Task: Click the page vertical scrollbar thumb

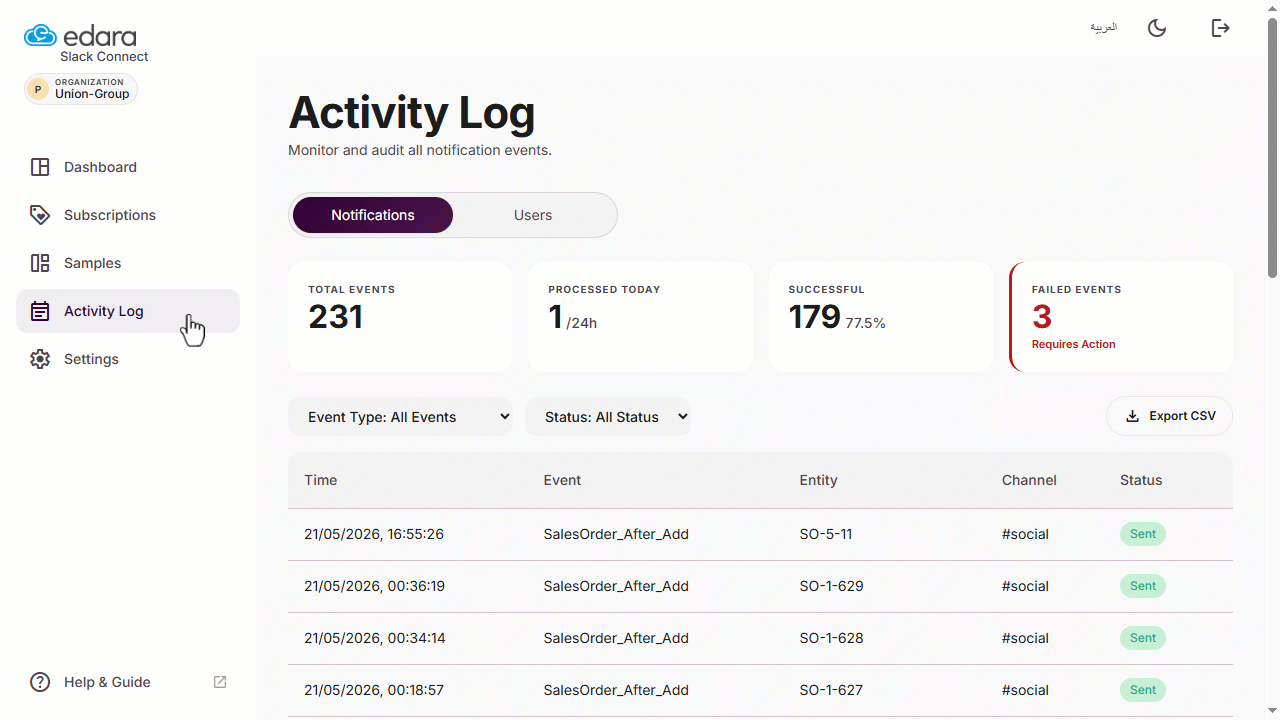Action: click(x=1273, y=148)
